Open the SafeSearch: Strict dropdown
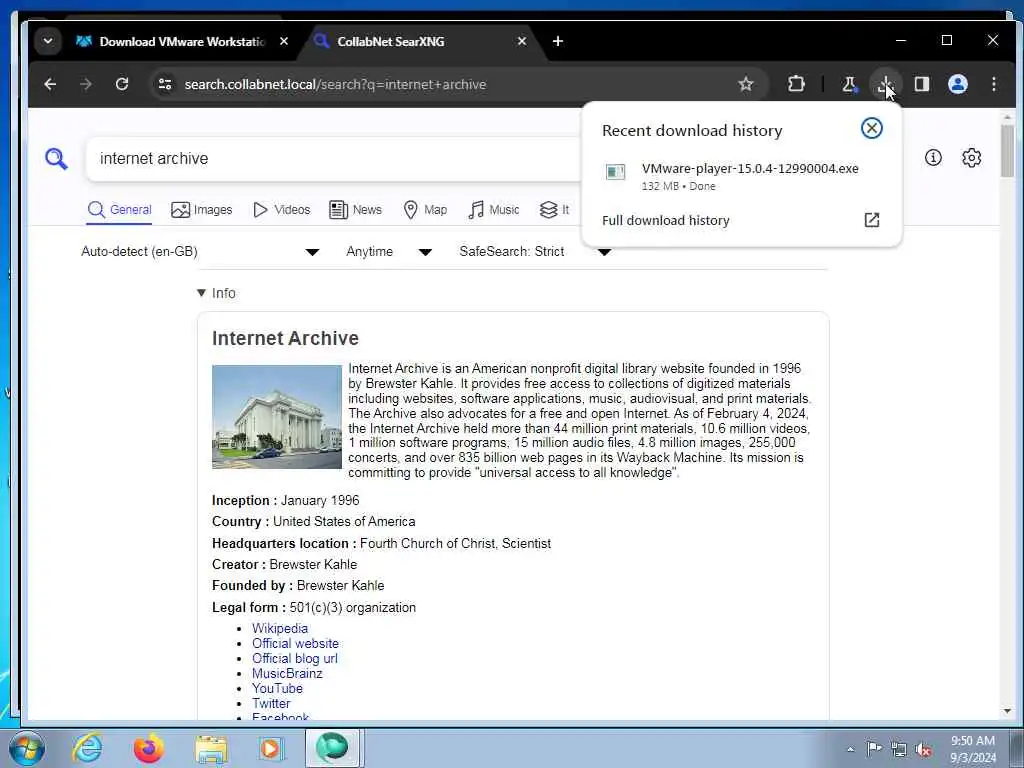 [x=536, y=251]
